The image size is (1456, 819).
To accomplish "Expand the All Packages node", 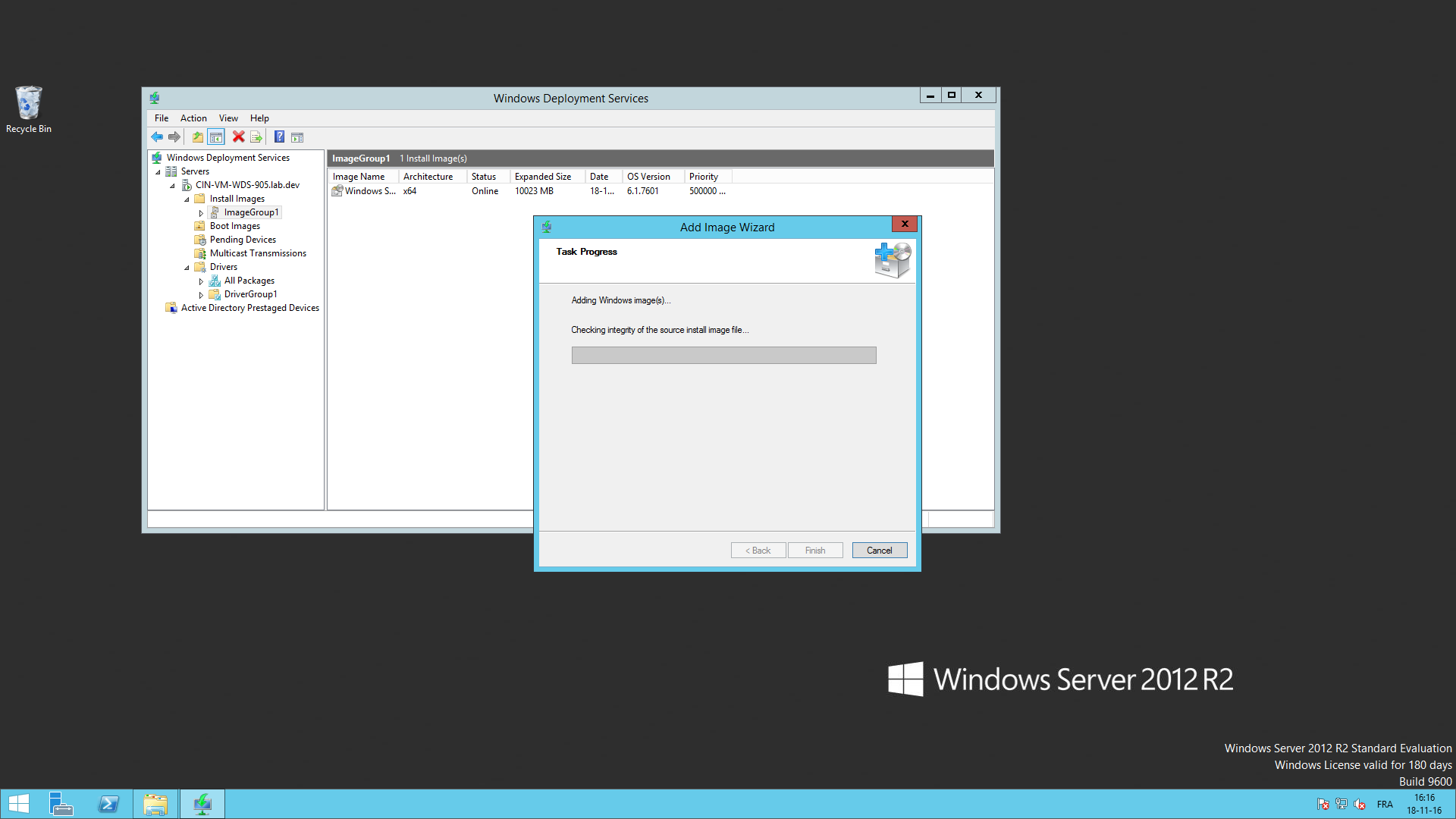I will tap(201, 281).
